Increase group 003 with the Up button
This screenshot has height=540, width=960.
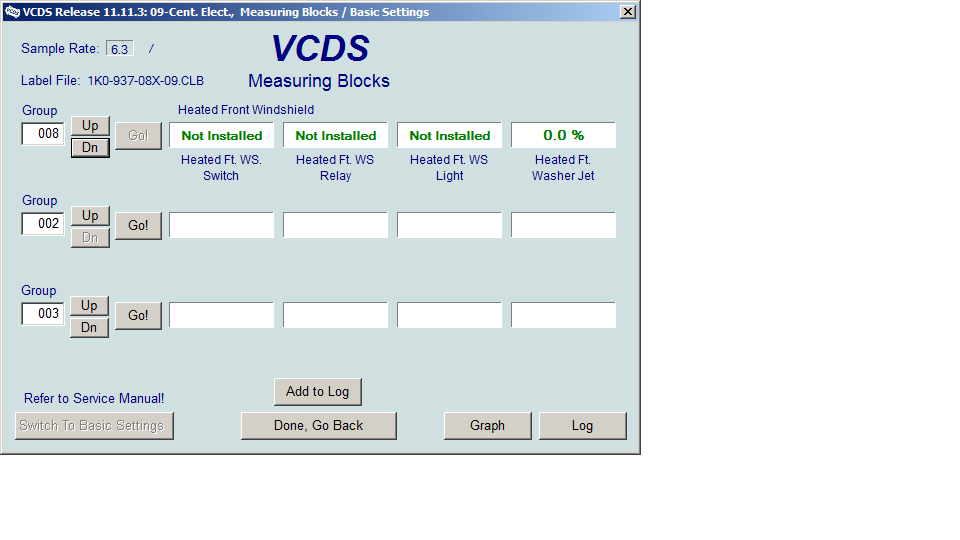(89, 306)
